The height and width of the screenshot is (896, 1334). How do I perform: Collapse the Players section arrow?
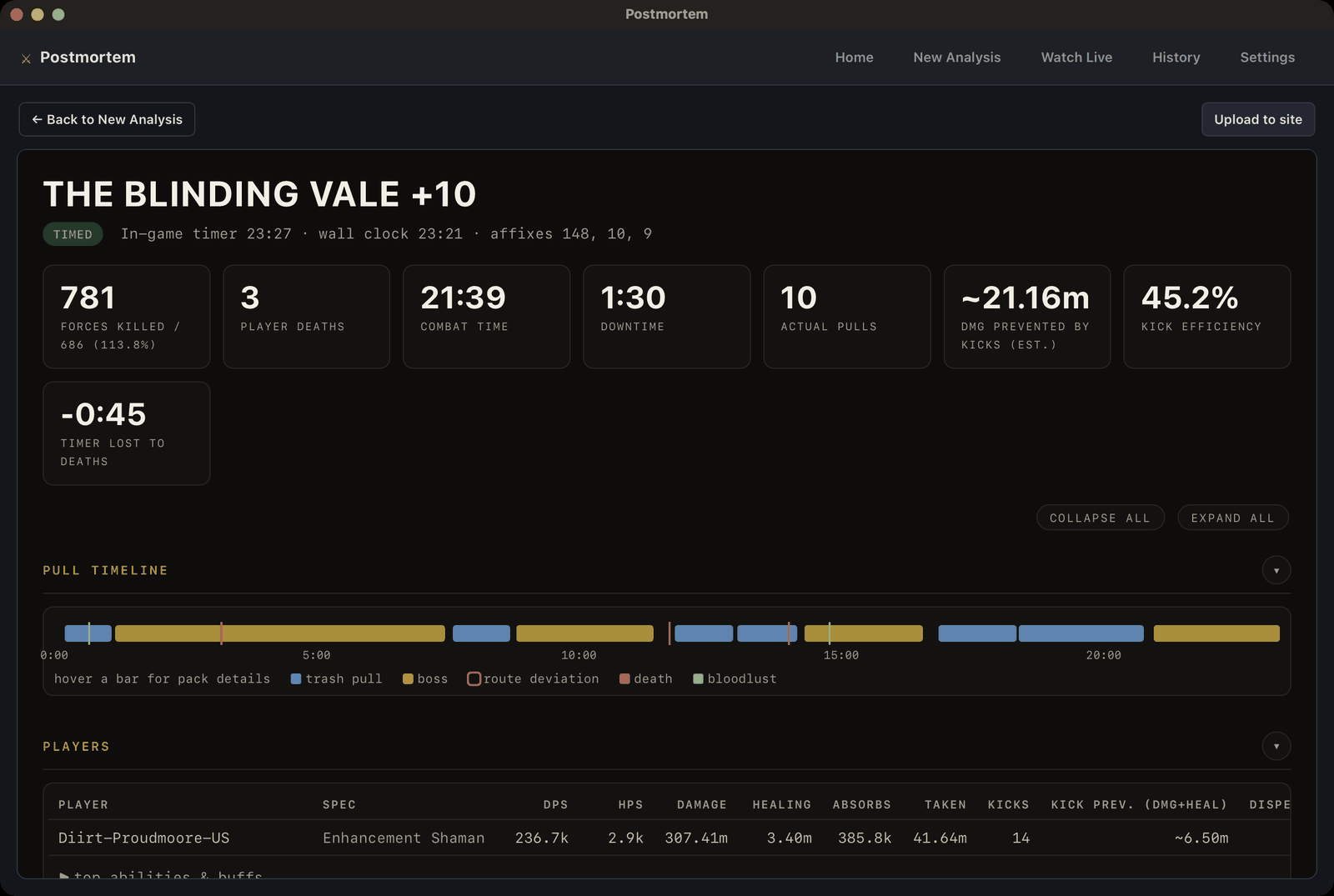pyautogui.click(x=1276, y=746)
